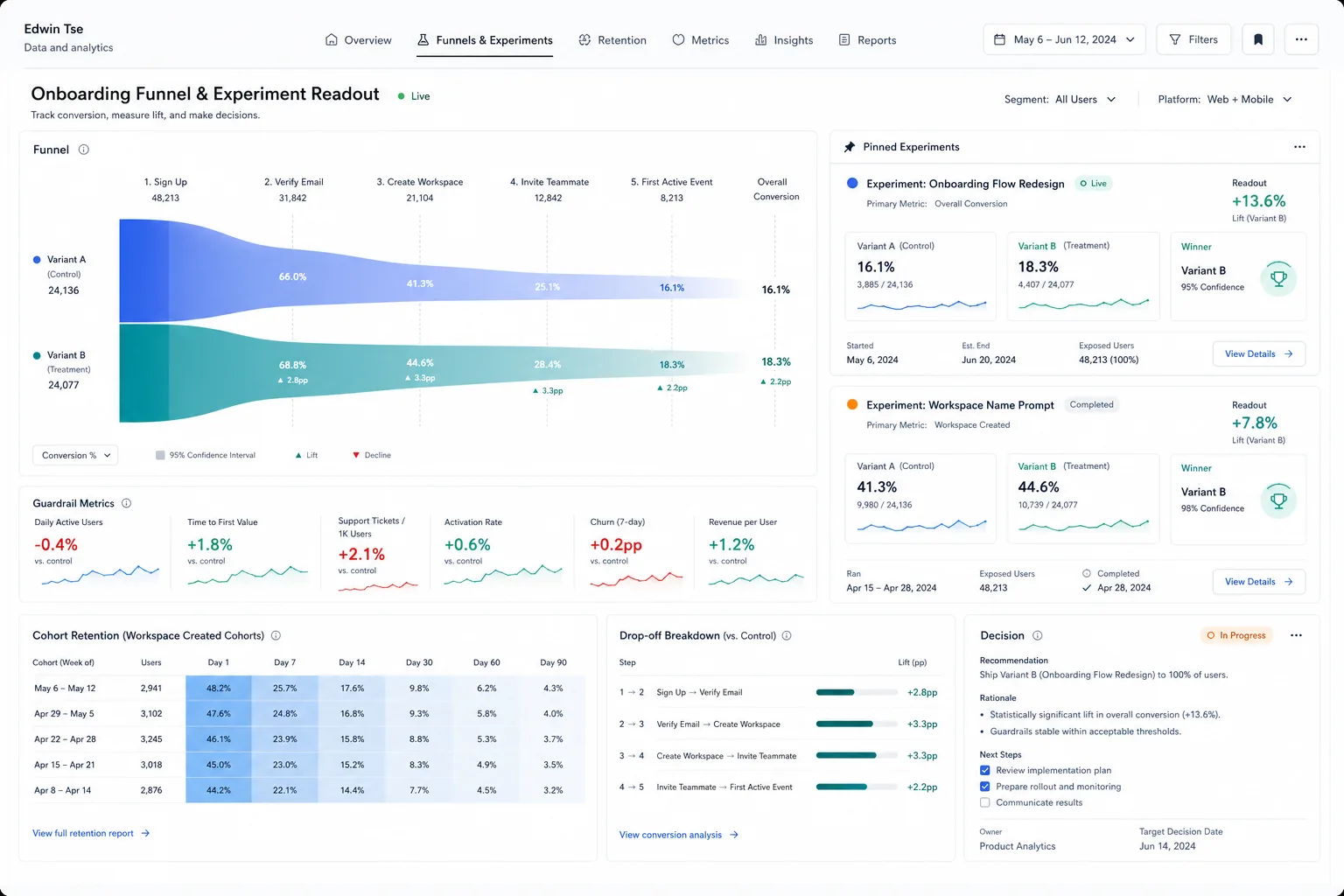The image size is (1344, 896).
Task: Click the calendar icon in date picker
Action: pos(999,39)
